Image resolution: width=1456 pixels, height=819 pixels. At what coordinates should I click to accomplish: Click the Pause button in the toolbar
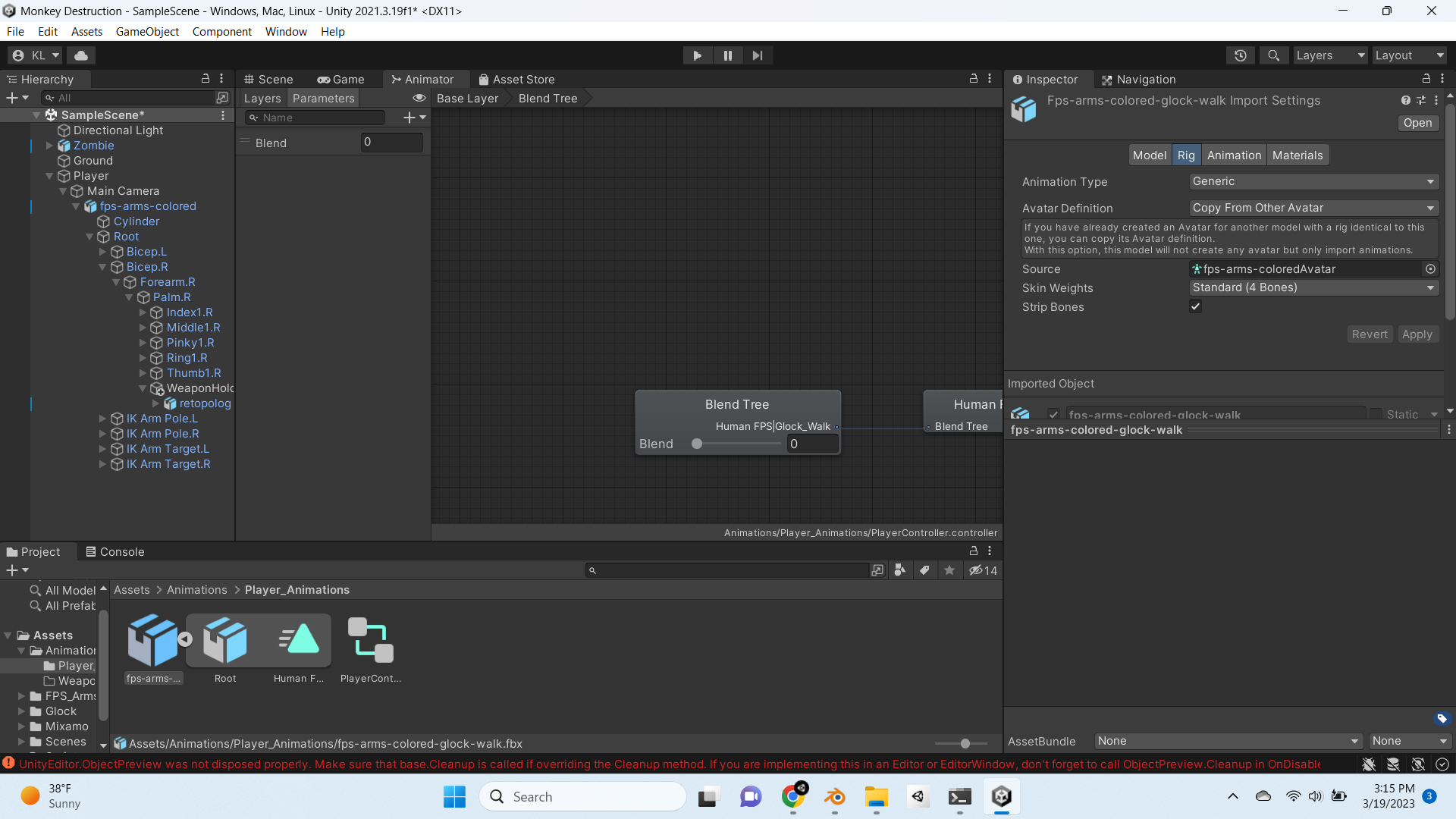tap(727, 55)
